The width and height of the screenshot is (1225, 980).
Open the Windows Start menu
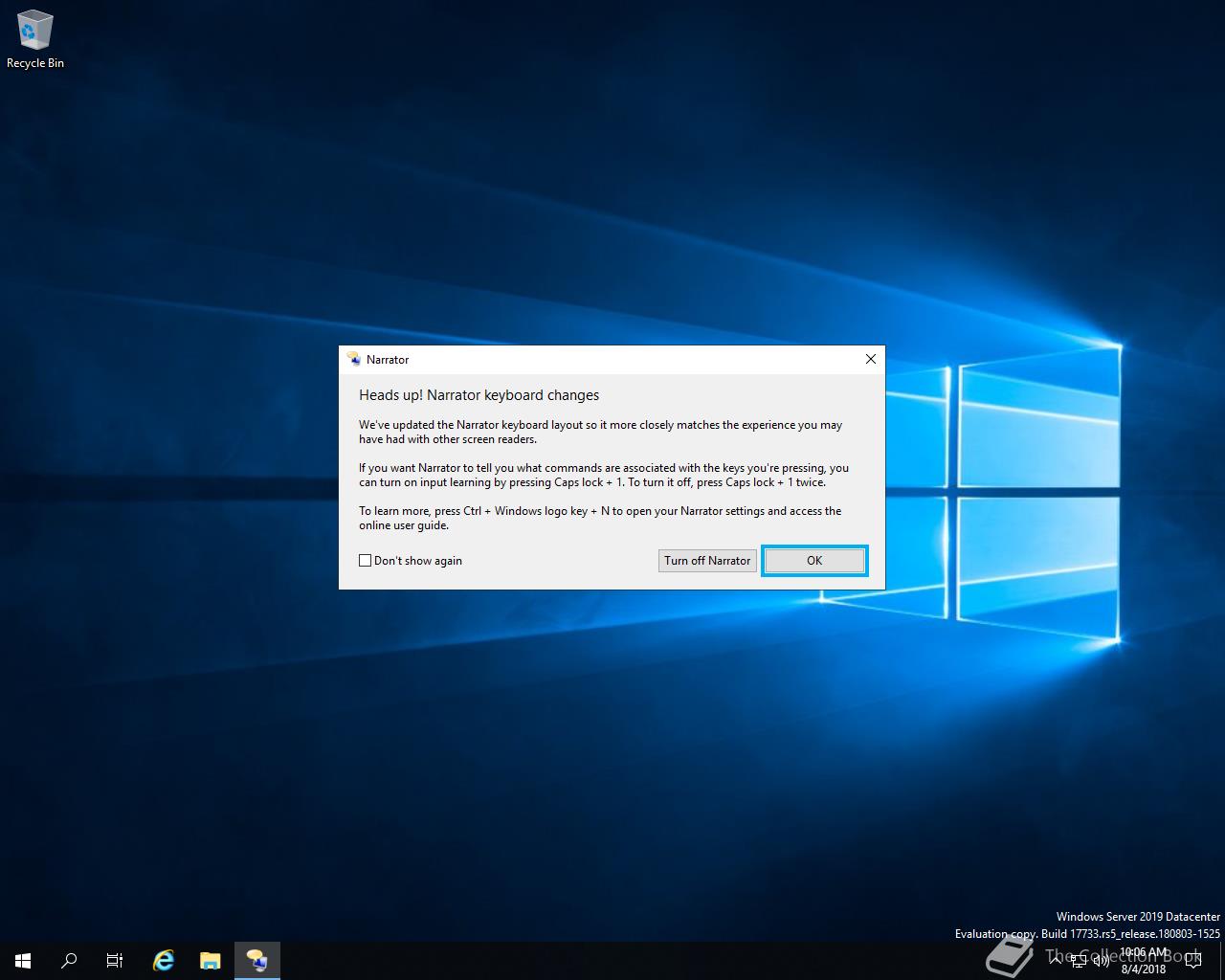click(23, 961)
